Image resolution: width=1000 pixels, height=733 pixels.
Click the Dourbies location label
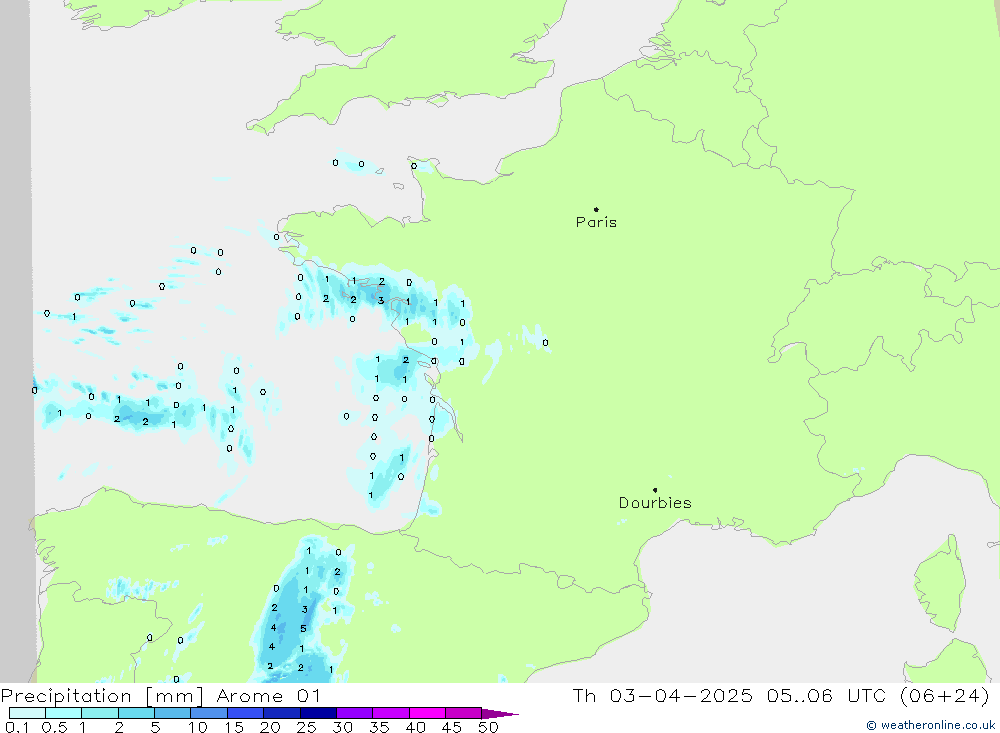tap(655, 503)
